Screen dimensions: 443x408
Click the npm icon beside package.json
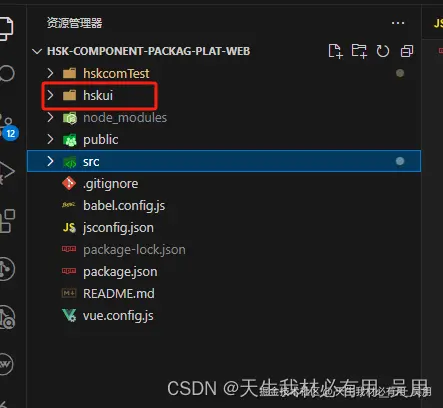[x=69, y=271]
